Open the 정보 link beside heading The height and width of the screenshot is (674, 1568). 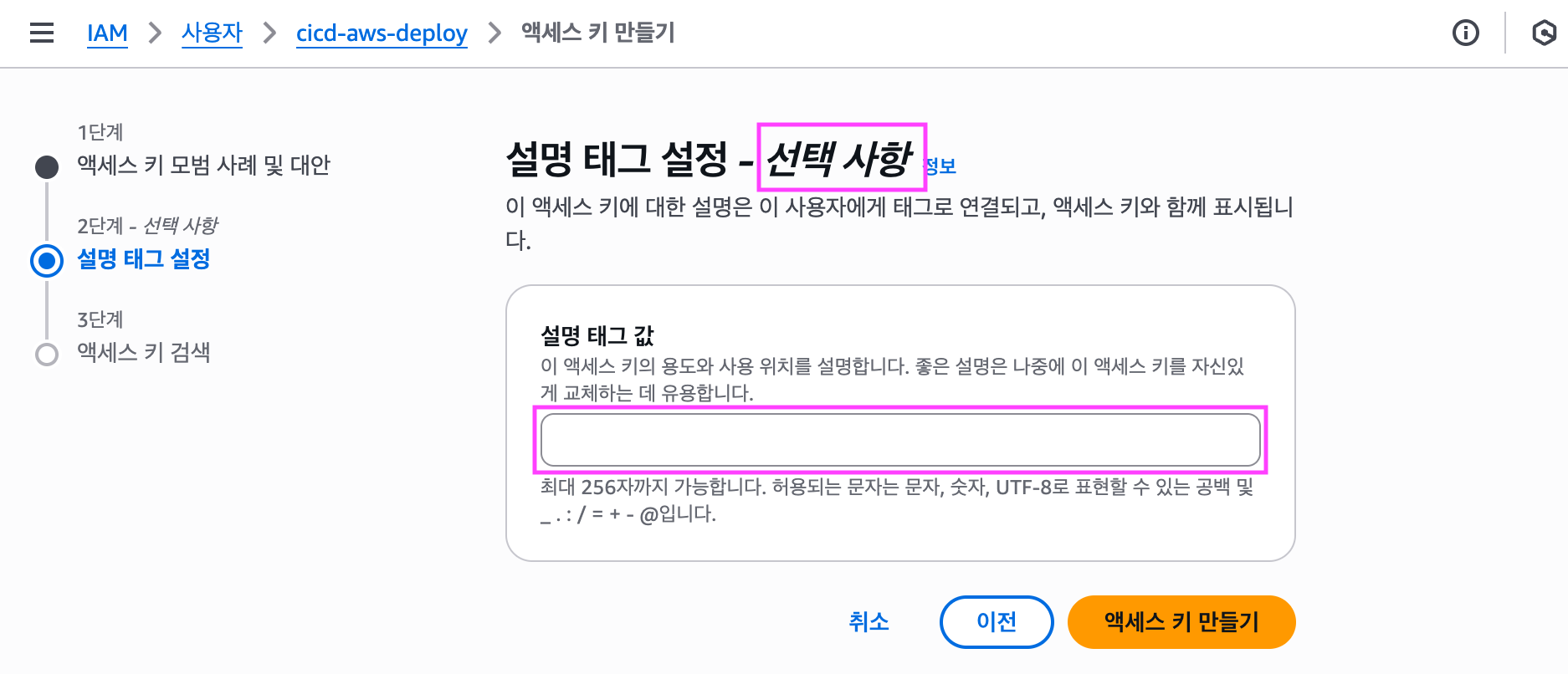(x=942, y=166)
